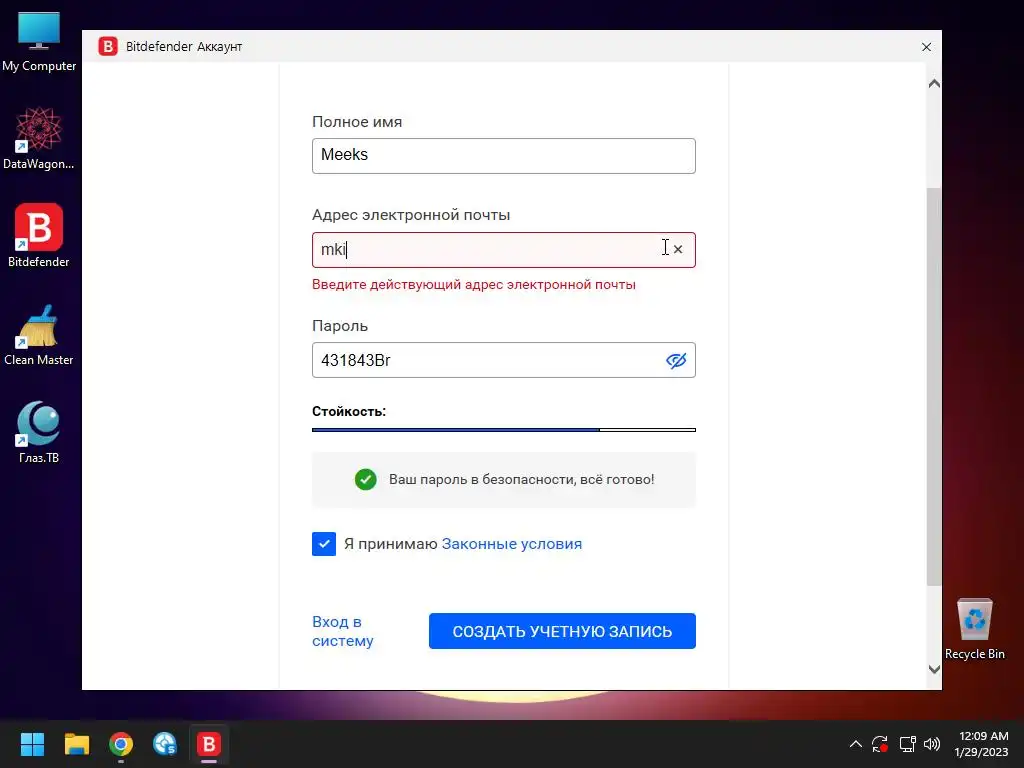Viewport: 1024px width, 768px height.
Task: Open the Windows Start menu
Action: [x=32, y=744]
